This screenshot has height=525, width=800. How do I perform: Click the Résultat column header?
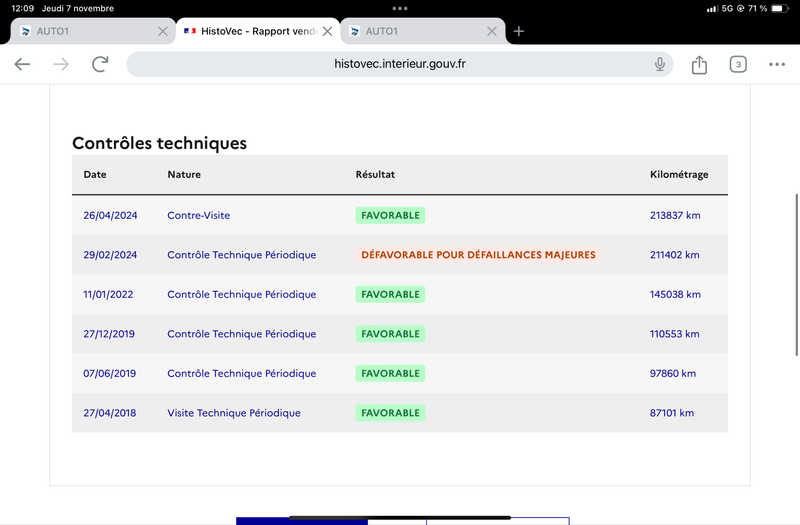click(375, 174)
